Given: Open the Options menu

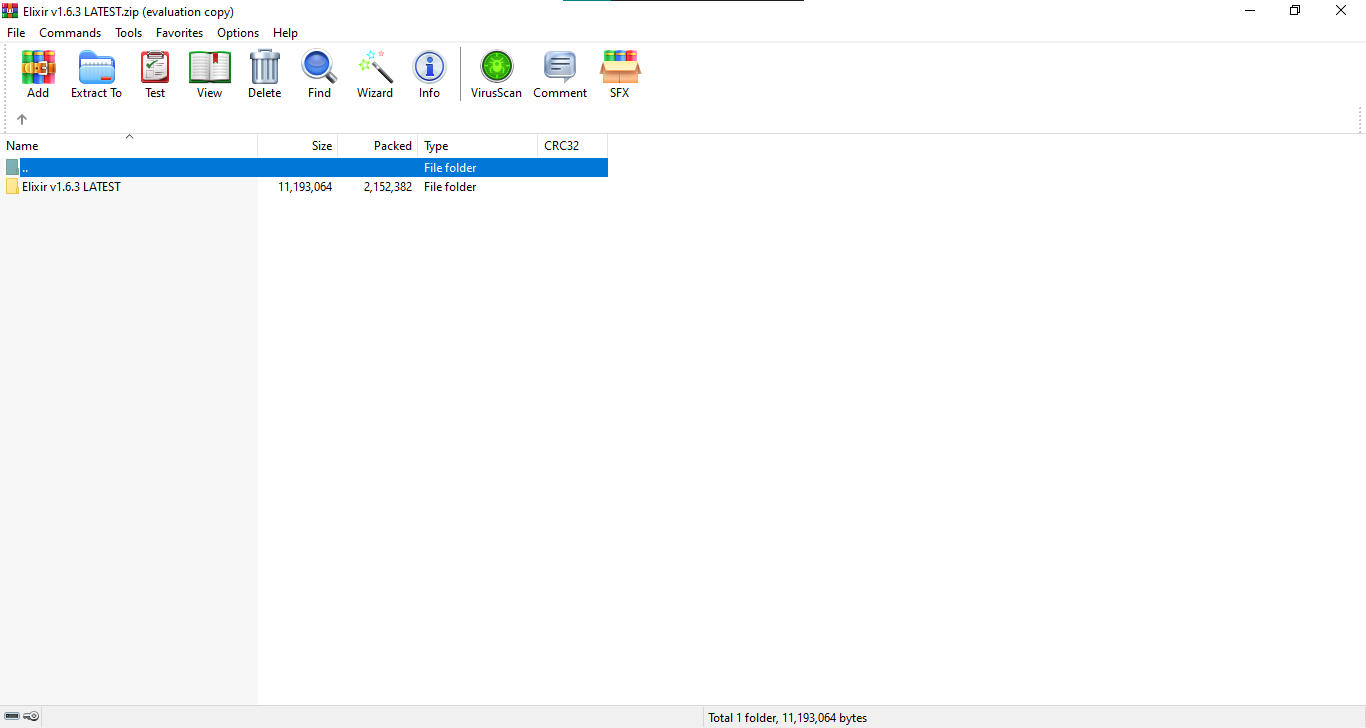Looking at the screenshot, I should click(x=238, y=33).
